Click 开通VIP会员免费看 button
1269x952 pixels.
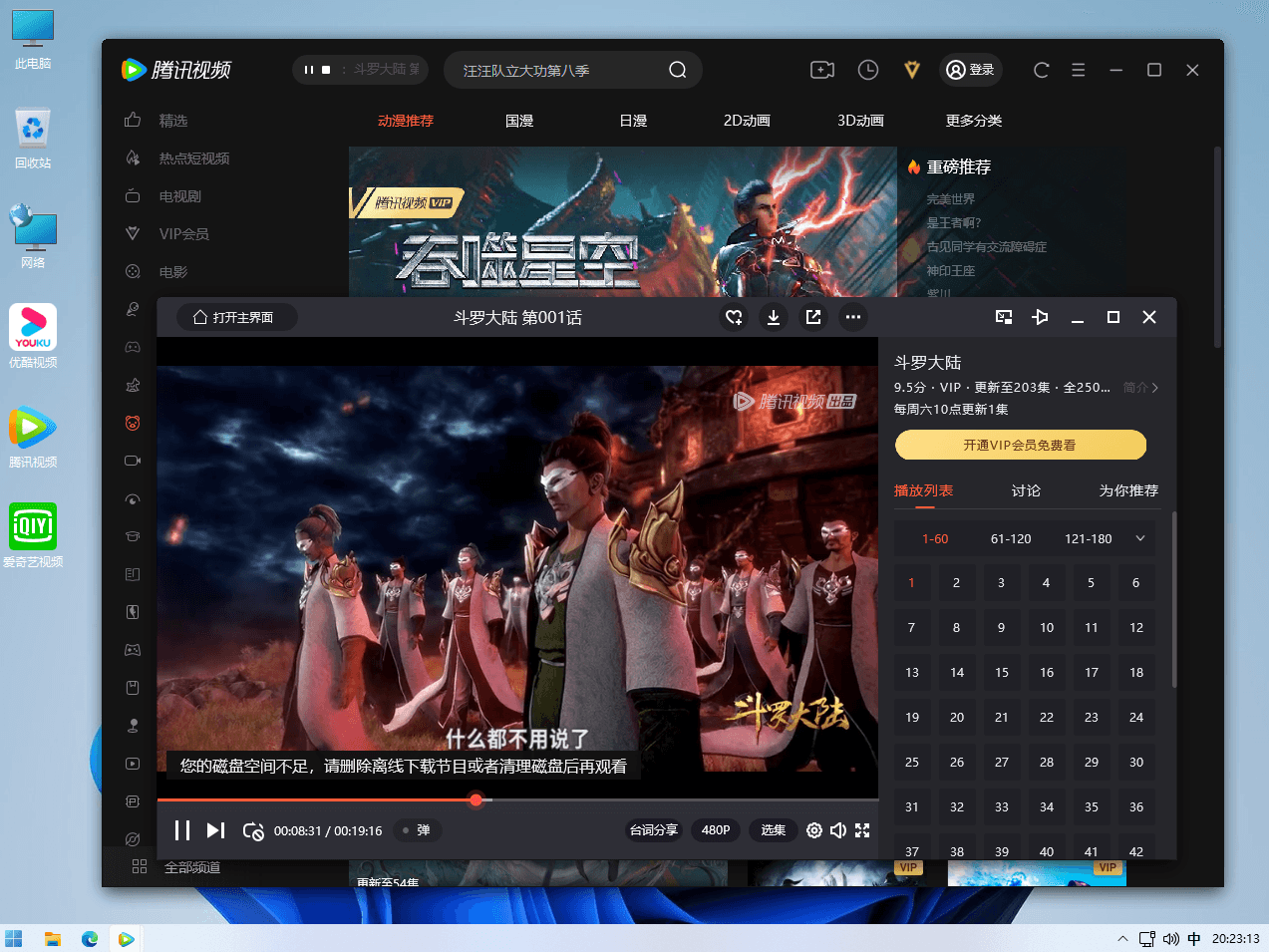(x=1020, y=445)
